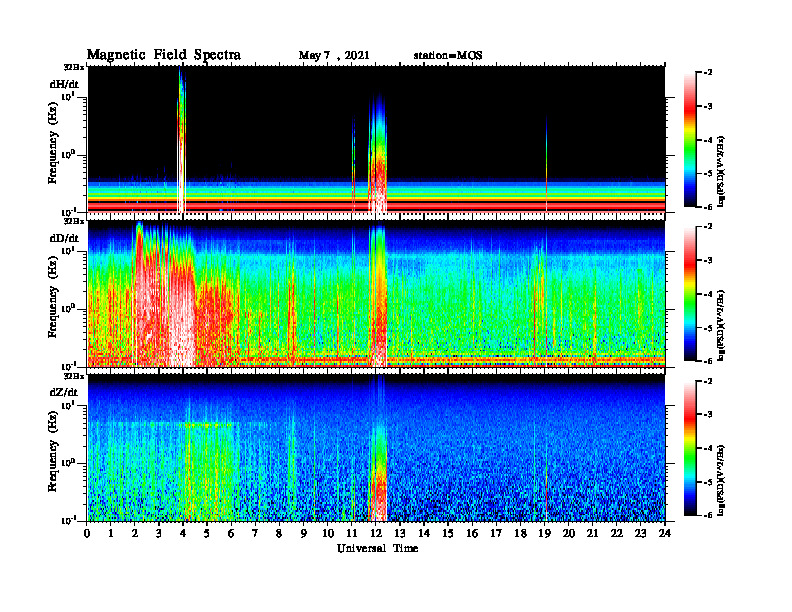Image resolution: width=792 pixels, height=612 pixels.
Task: Click the '-2' tick on dH/dt color bar
Action: click(707, 73)
